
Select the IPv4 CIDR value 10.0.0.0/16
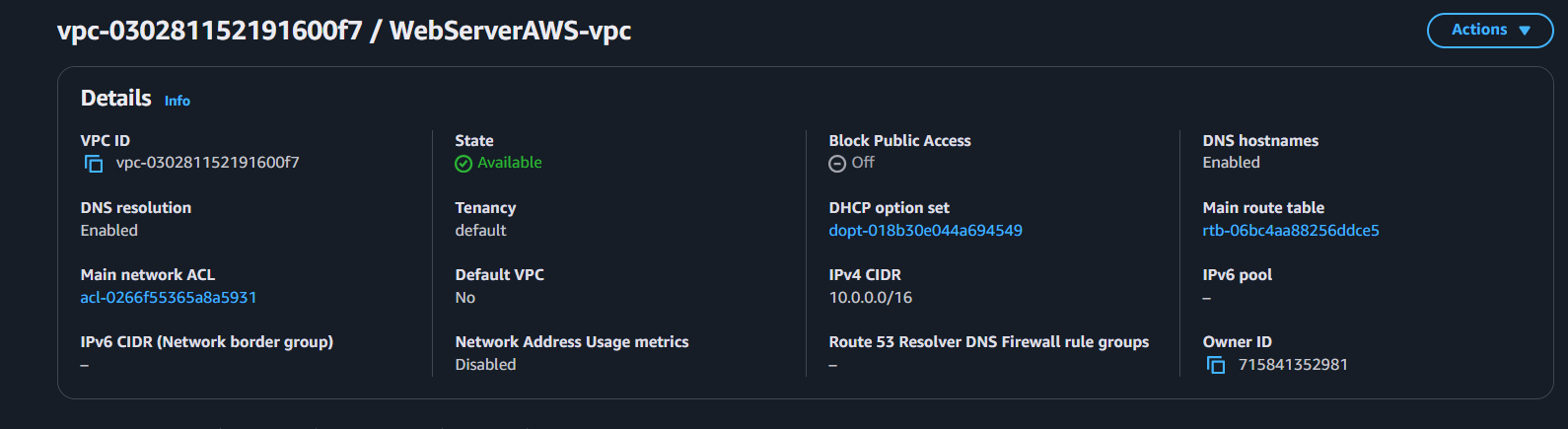pyautogui.click(x=871, y=298)
